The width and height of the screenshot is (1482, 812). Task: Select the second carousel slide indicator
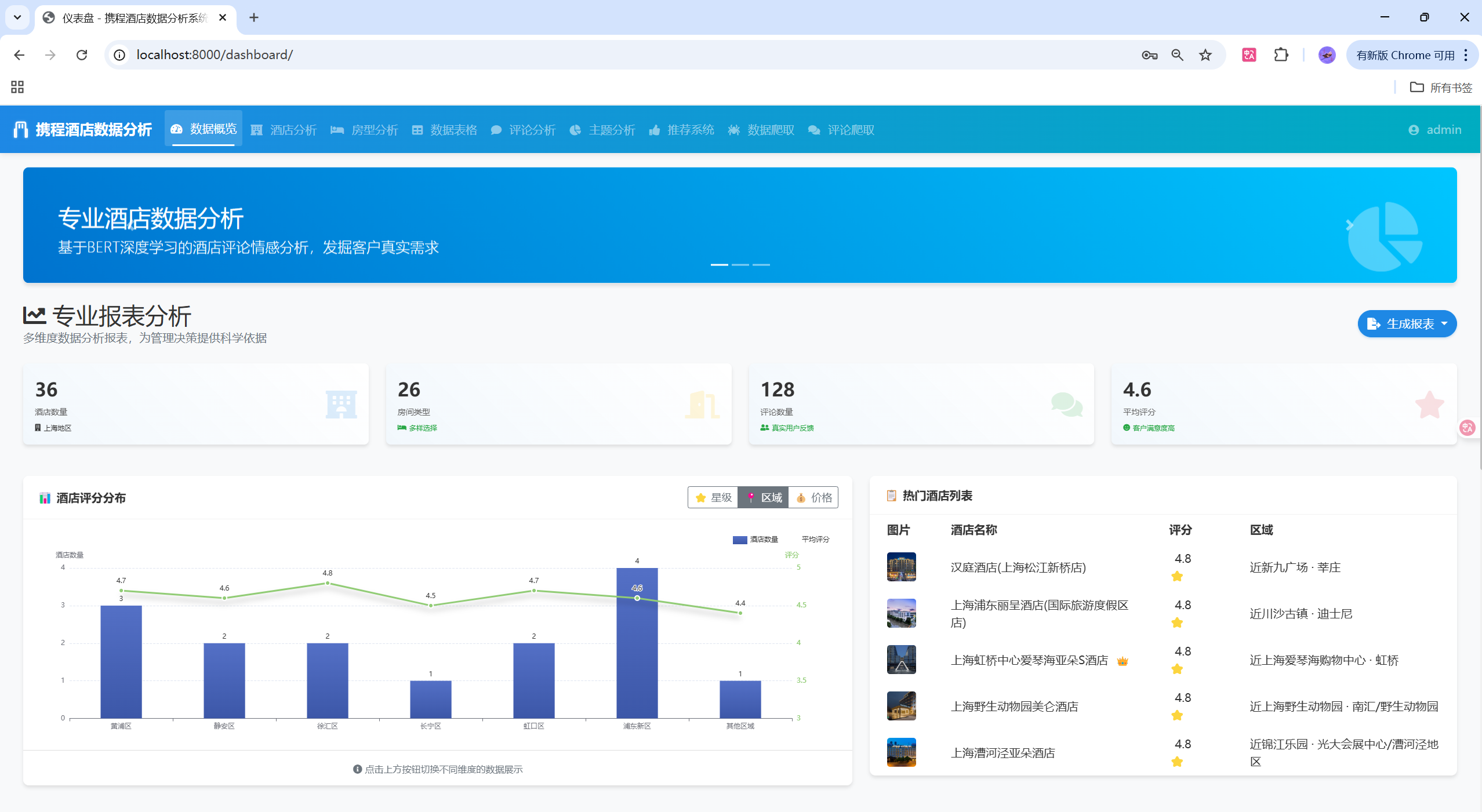[x=740, y=264]
